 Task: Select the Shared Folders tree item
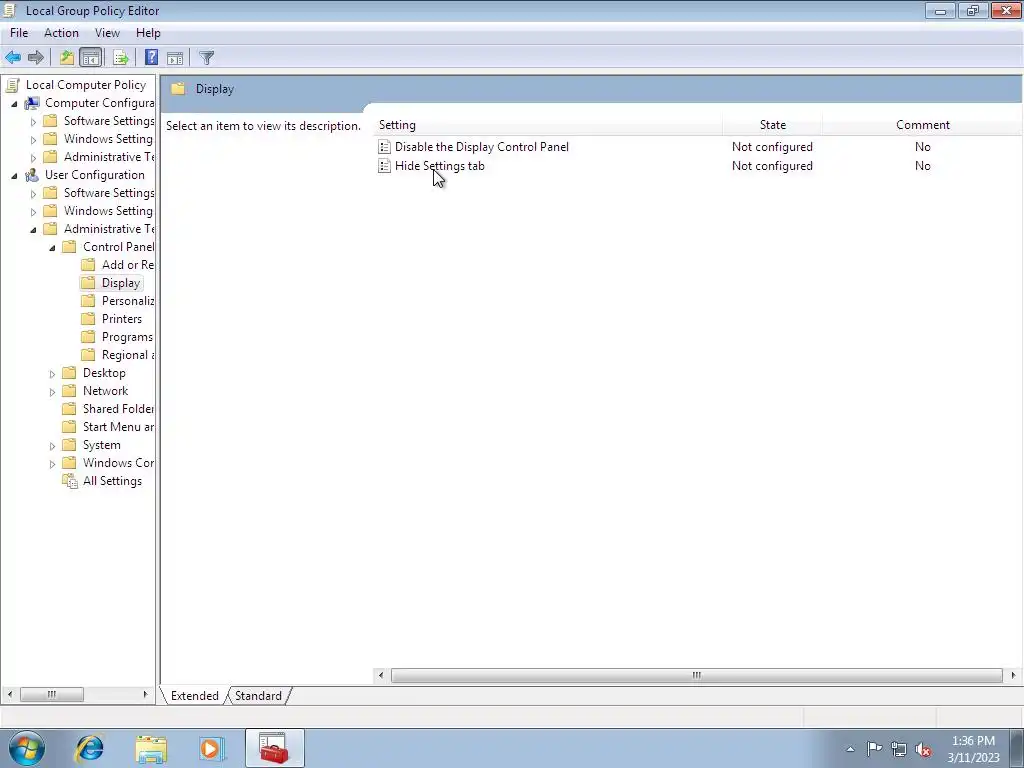point(118,409)
